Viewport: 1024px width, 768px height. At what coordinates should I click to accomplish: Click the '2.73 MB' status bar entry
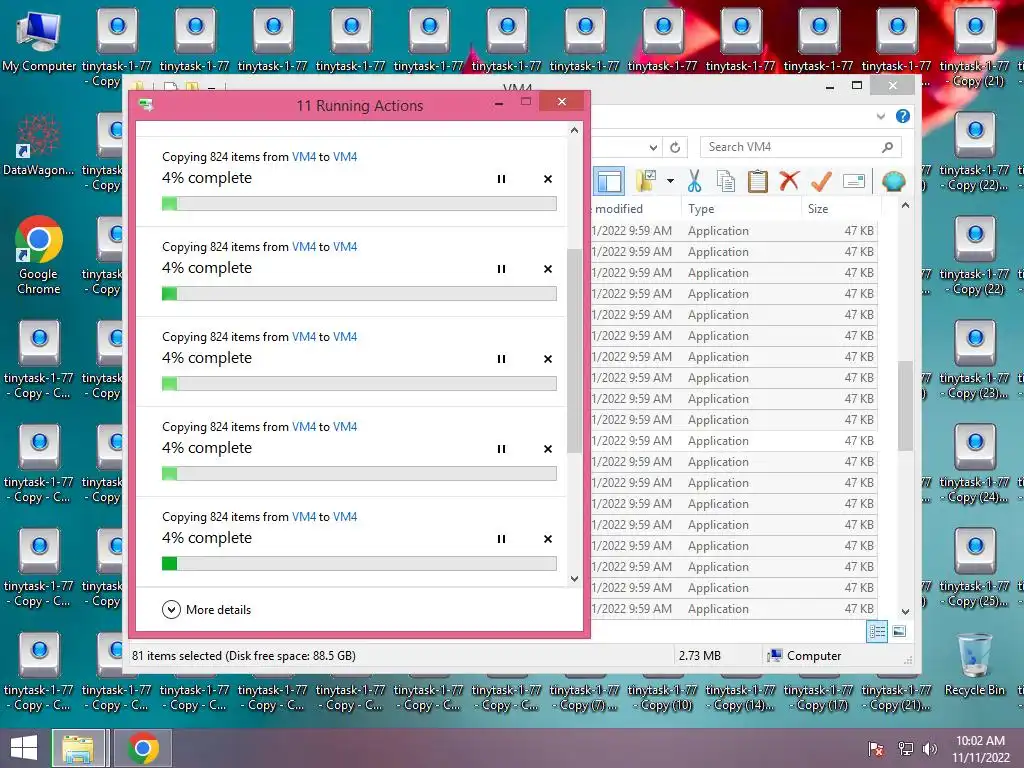coord(699,656)
